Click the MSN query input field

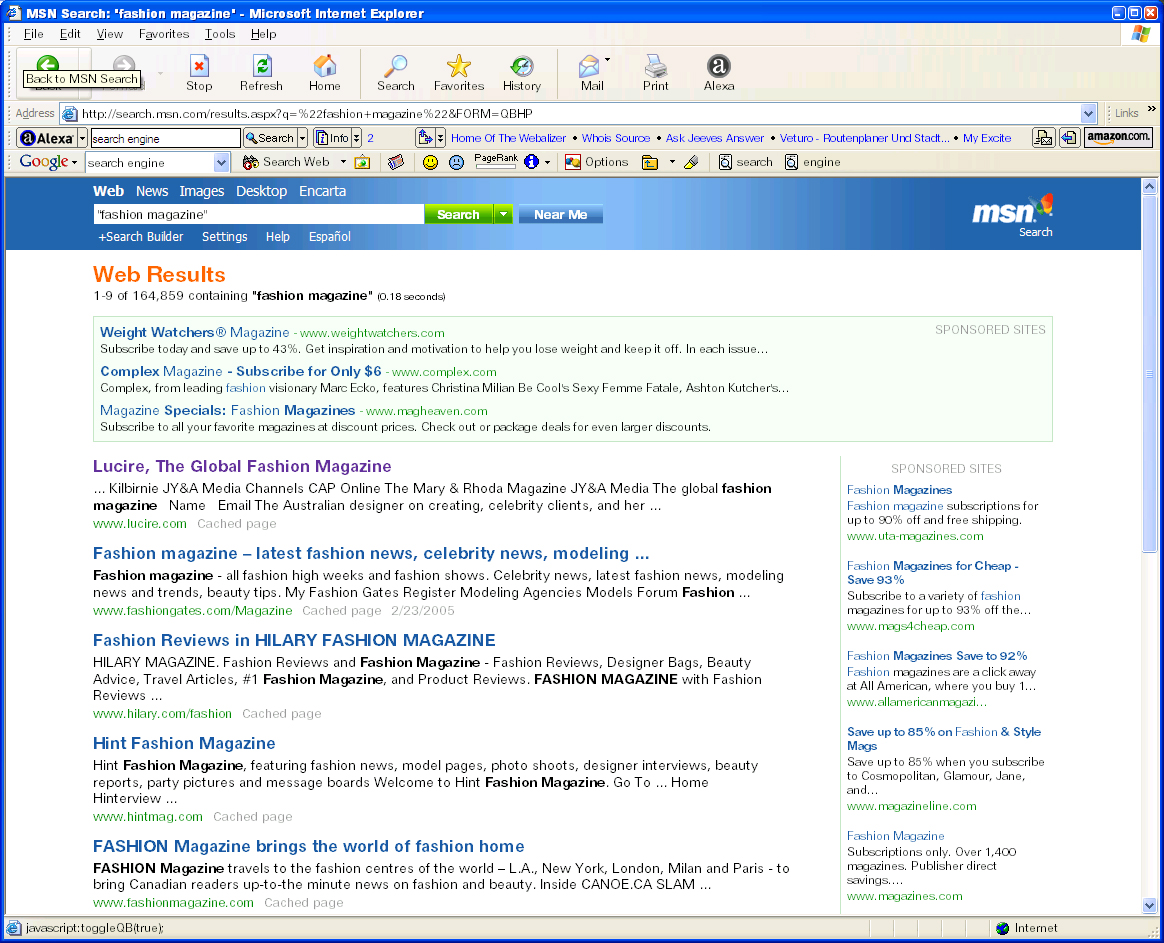[x=259, y=215]
